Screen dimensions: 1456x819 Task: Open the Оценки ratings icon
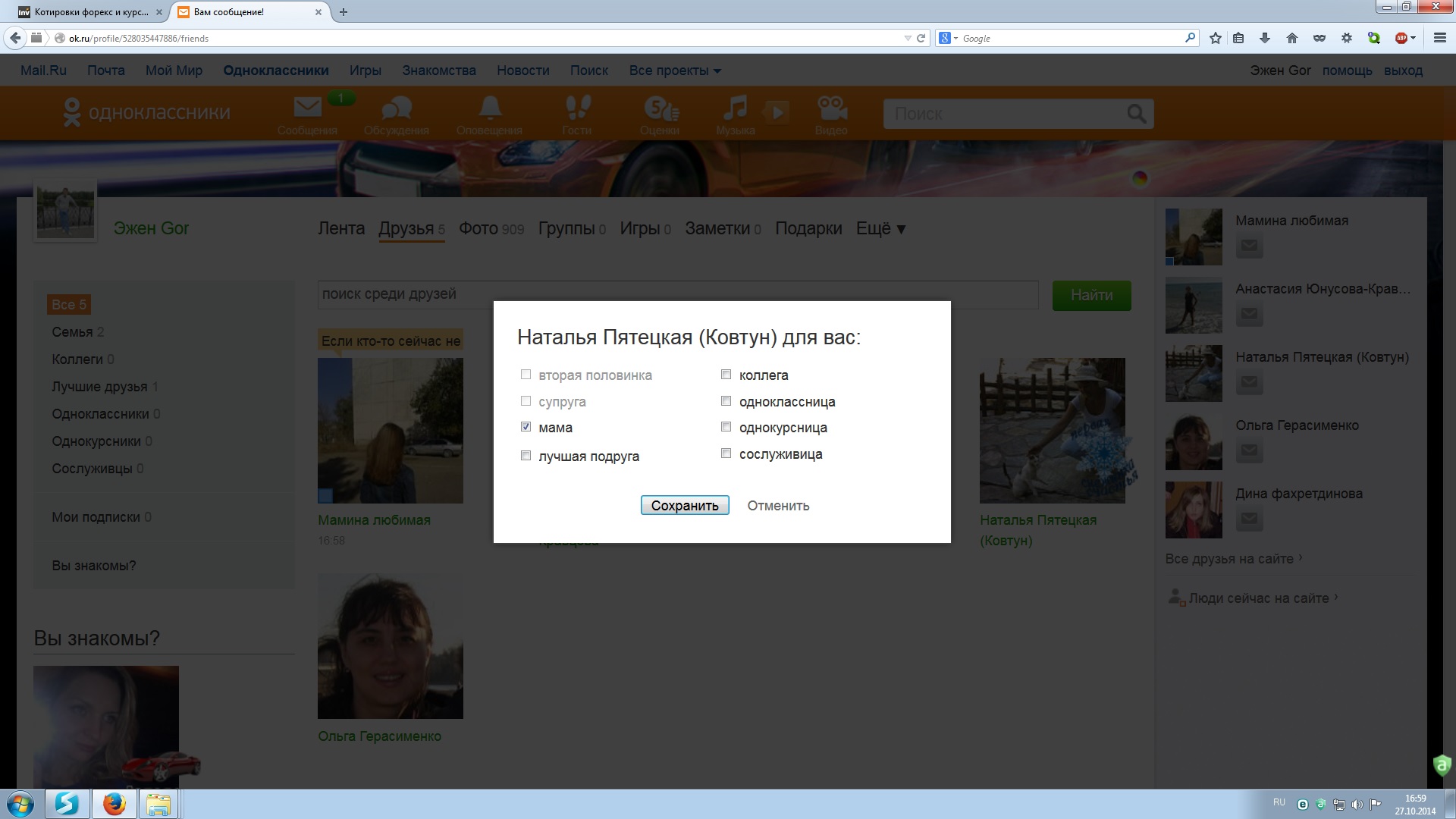point(660,115)
